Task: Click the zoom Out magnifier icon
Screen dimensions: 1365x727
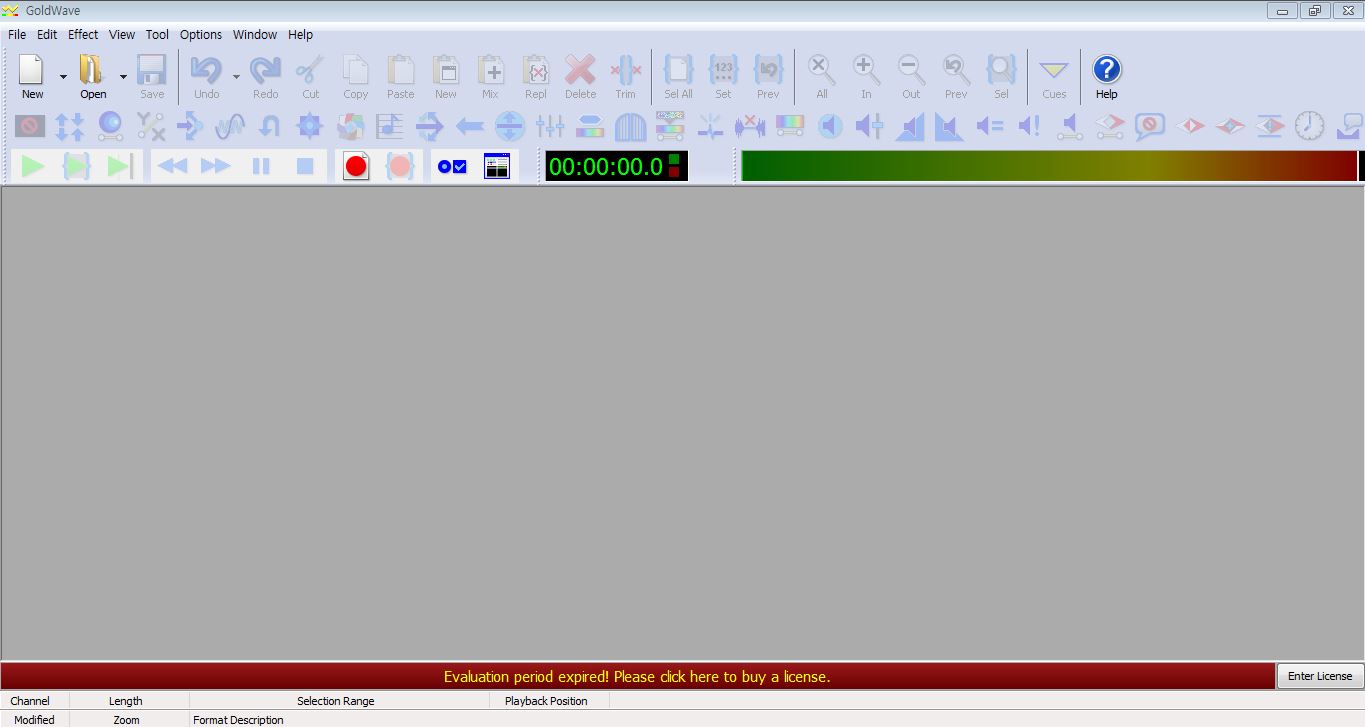Action: click(x=911, y=76)
